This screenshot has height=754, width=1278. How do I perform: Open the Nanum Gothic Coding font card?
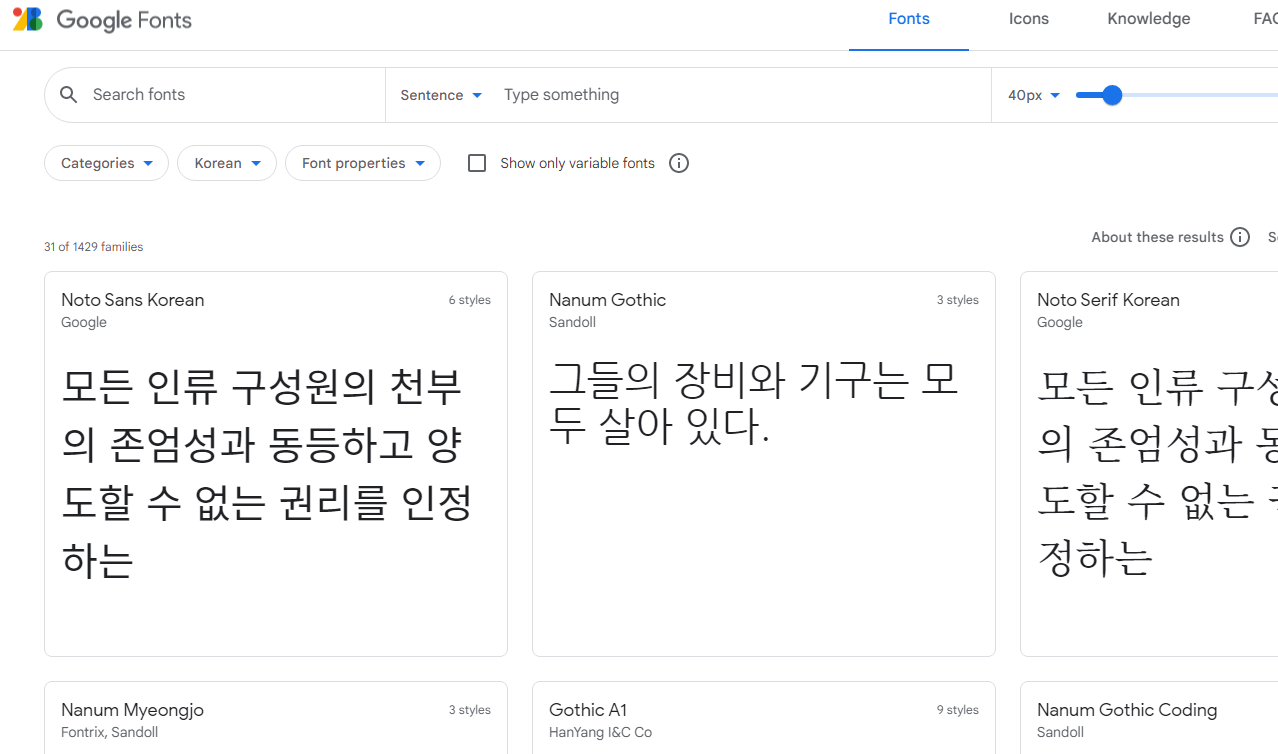(1149, 718)
